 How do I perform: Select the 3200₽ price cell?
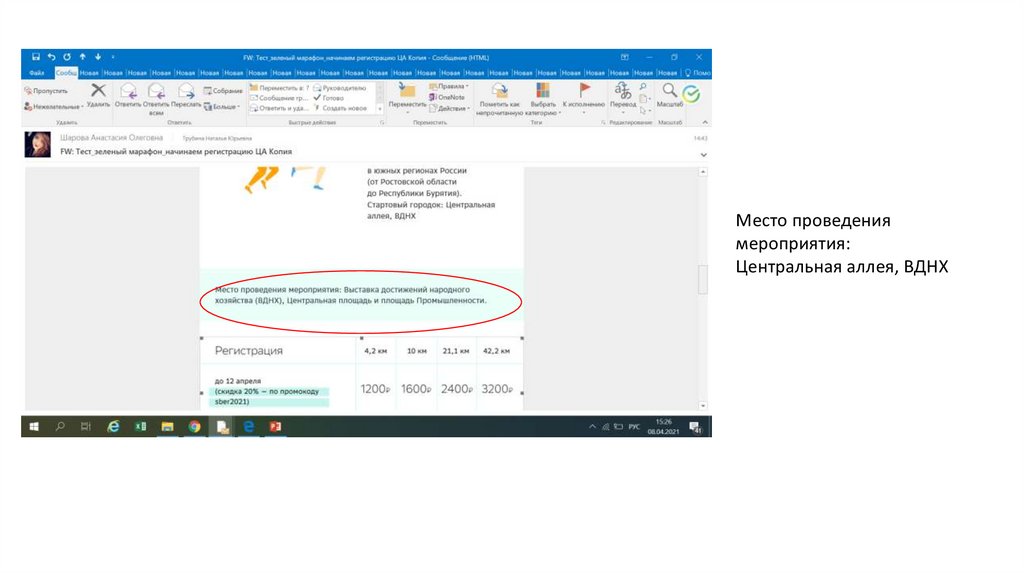tap(497, 389)
